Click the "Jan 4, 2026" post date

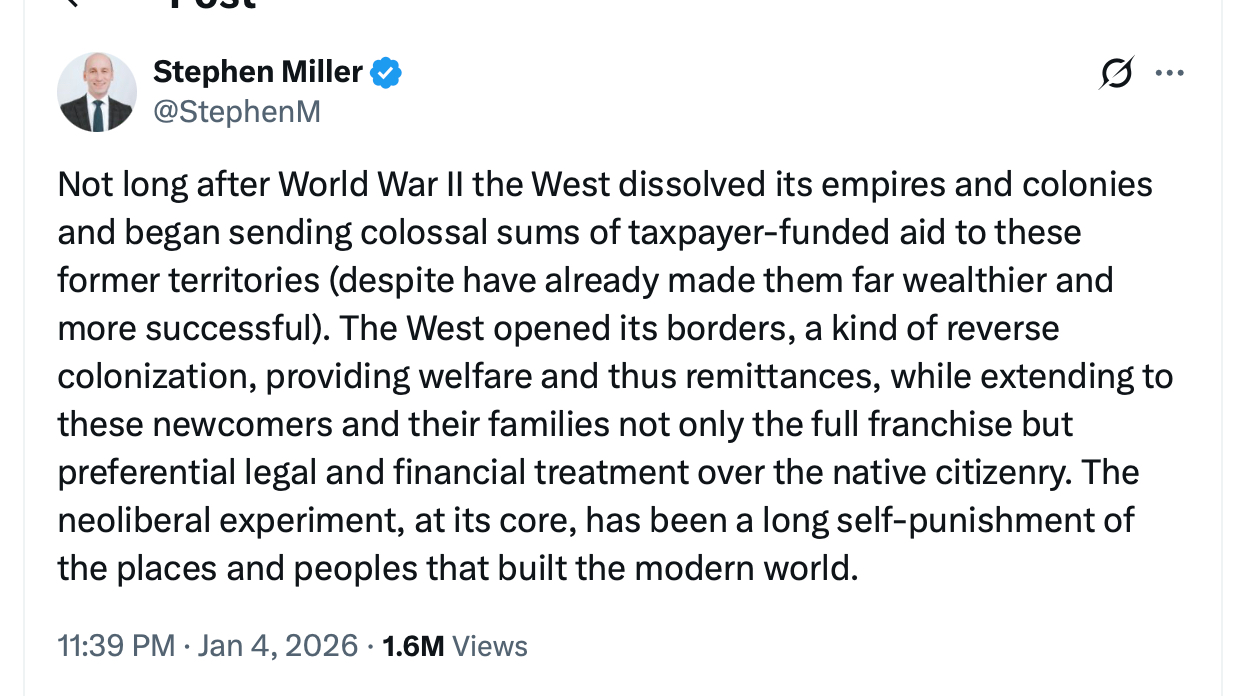pyautogui.click(x=277, y=646)
